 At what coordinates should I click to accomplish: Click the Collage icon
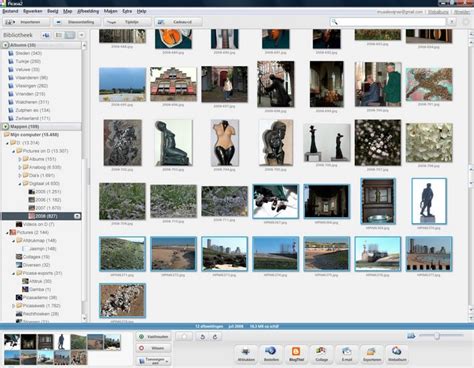click(321, 354)
